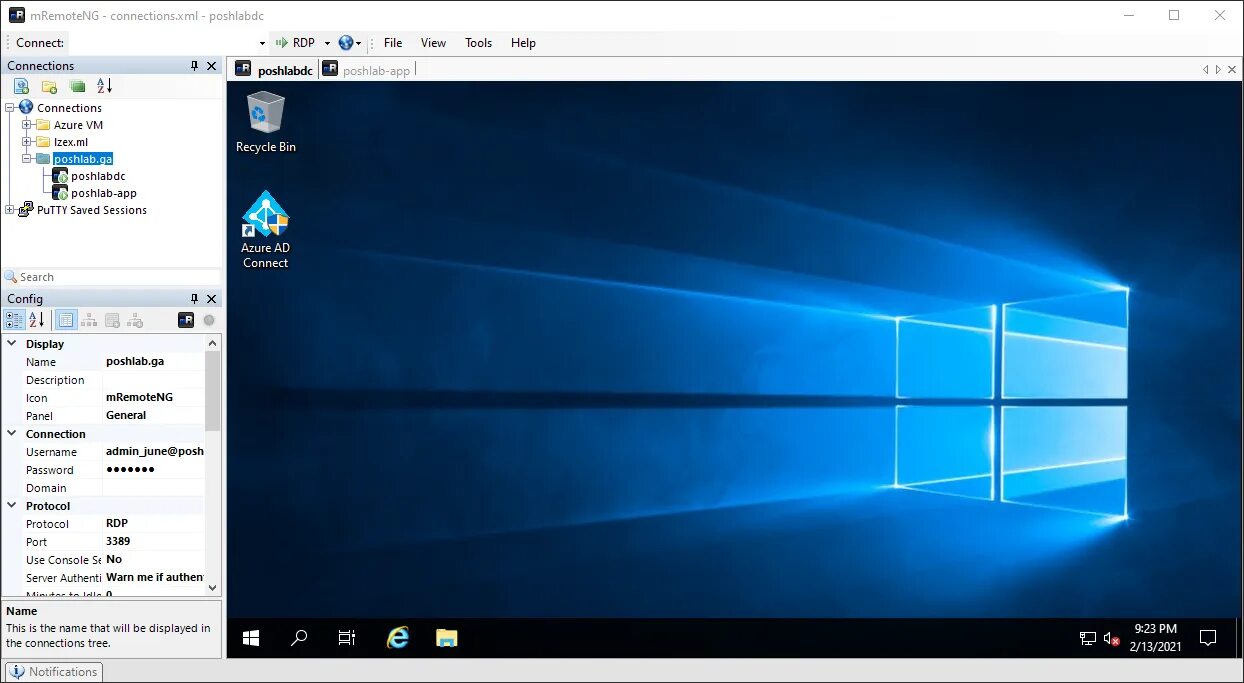Click the network icon in remote system tray
1244x683 pixels.
[1088, 638]
